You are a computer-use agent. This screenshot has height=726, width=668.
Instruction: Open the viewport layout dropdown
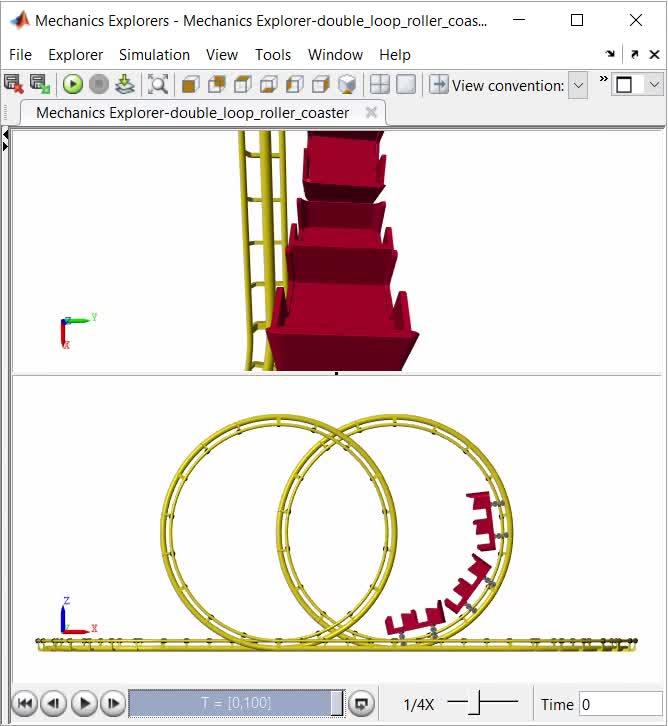coord(654,85)
